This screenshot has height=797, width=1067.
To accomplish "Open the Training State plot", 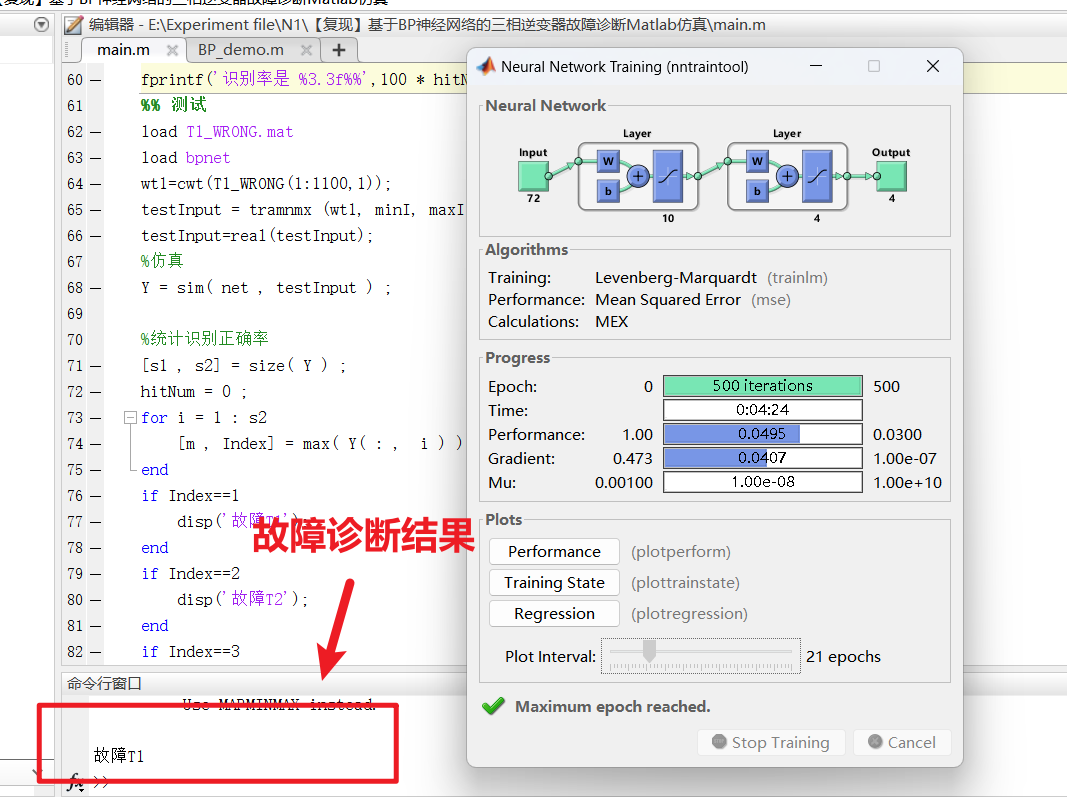I will click(x=554, y=583).
